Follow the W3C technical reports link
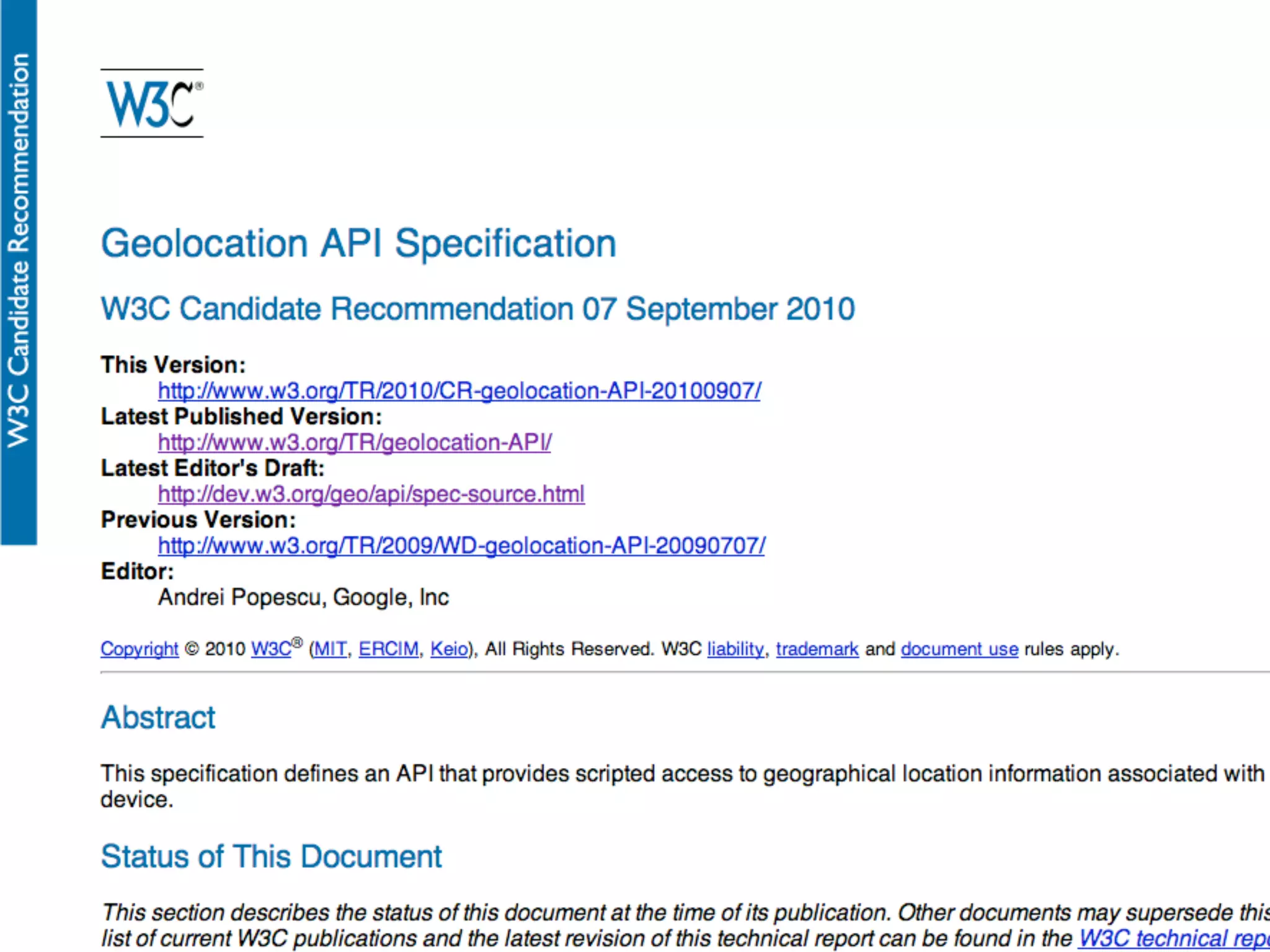 click(x=1172, y=938)
